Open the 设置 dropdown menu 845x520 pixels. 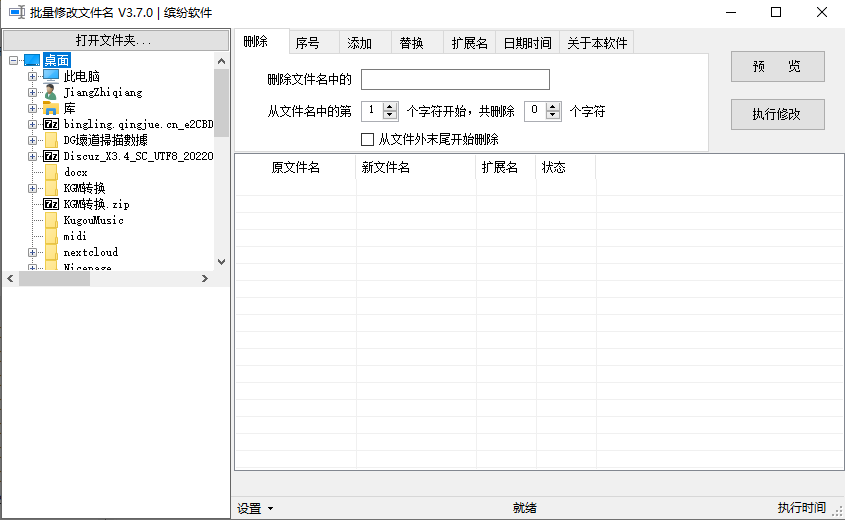[x=255, y=508]
